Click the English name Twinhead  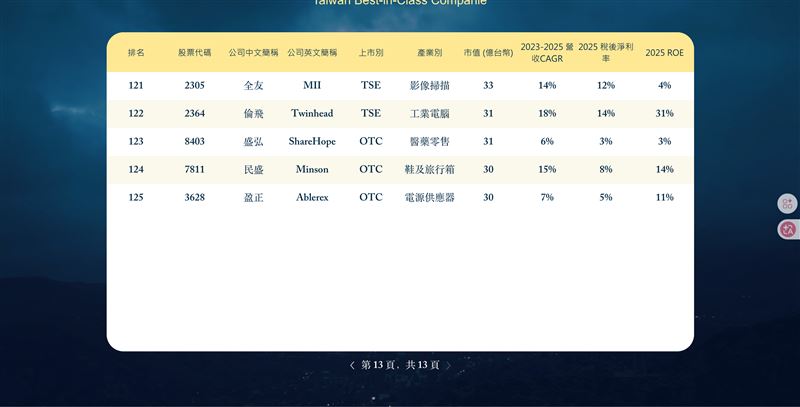click(x=312, y=113)
